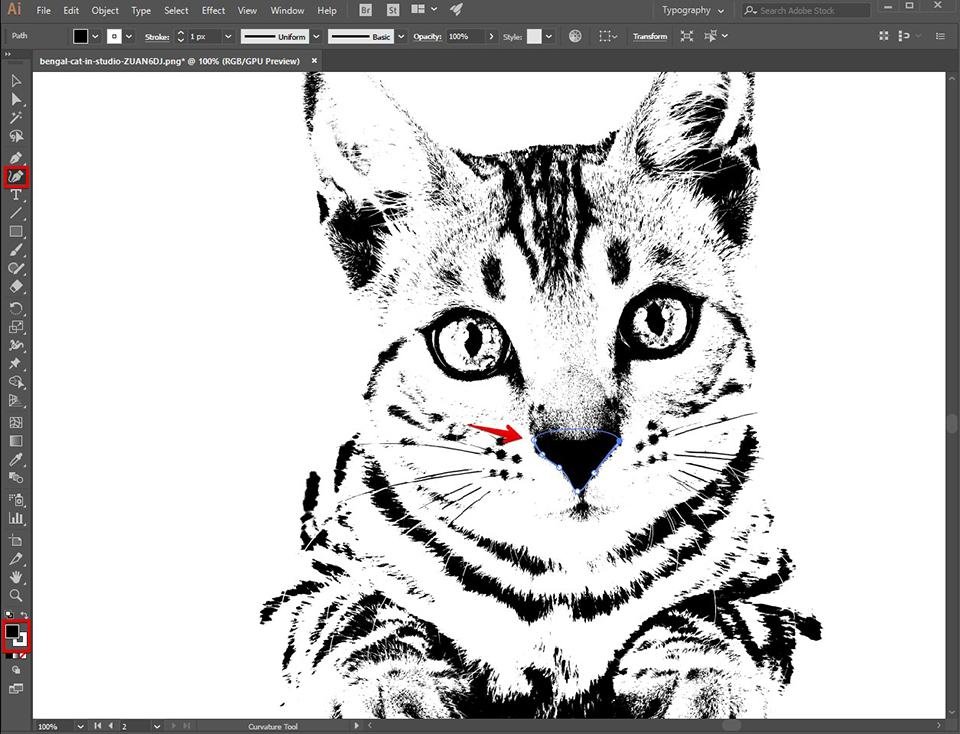Open Adobe Bridge via the Br icon
960x734 pixels.
click(x=367, y=10)
